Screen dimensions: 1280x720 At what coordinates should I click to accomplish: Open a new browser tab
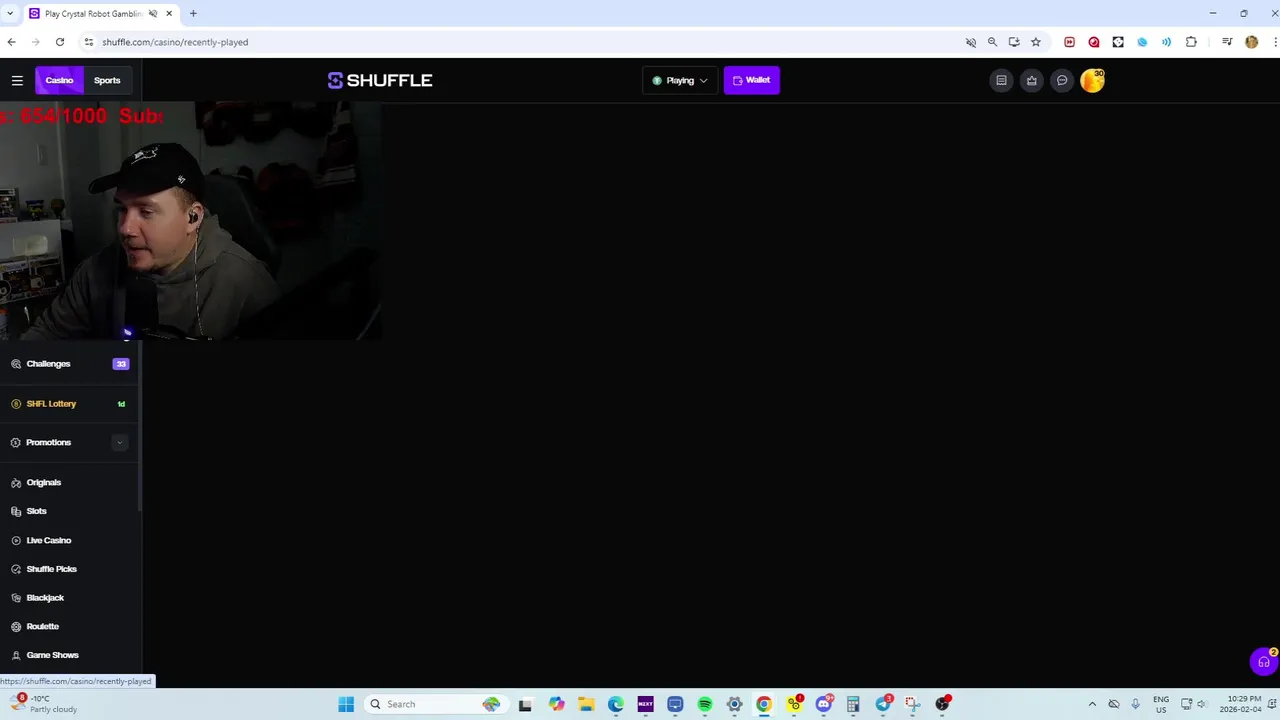coord(193,13)
